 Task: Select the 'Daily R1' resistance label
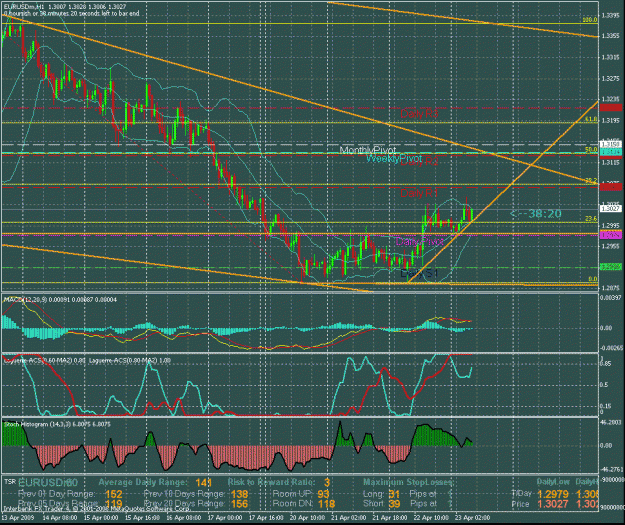419,193
